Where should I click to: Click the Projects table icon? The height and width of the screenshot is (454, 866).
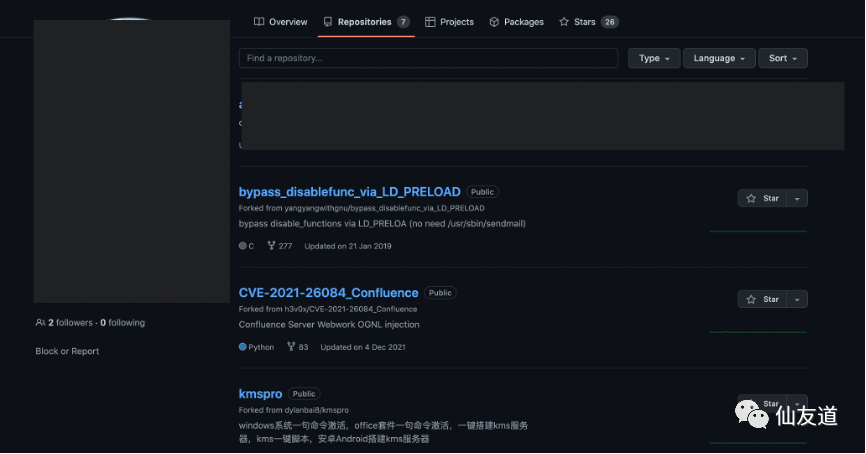coord(430,22)
